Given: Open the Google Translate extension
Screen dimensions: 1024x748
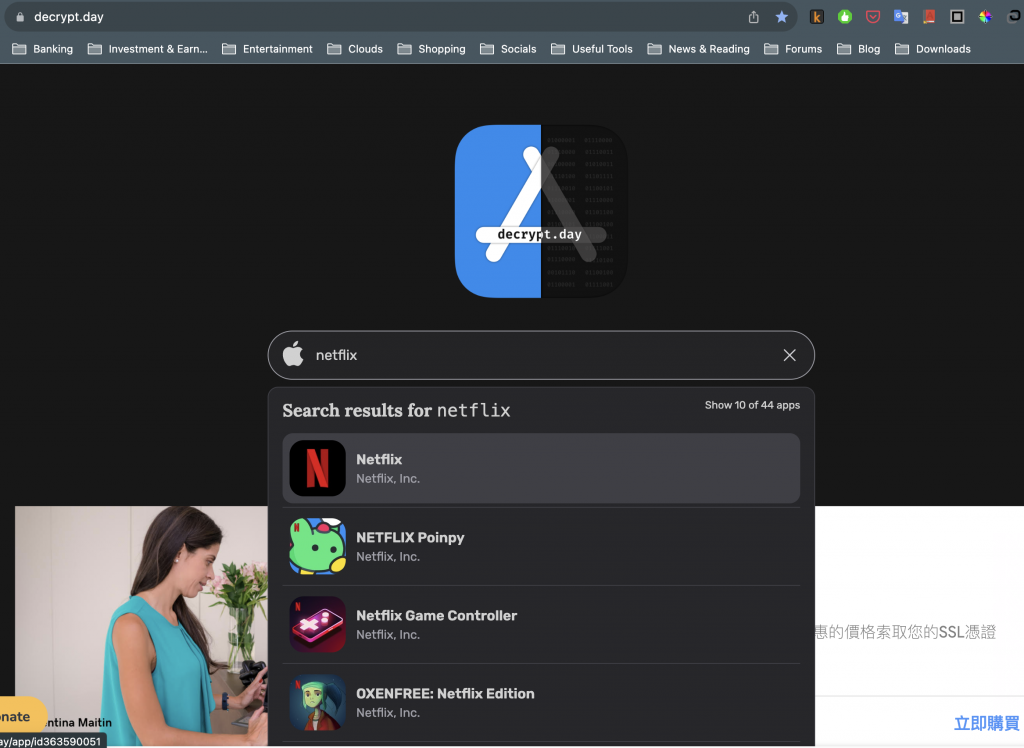Looking at the screenshot, I should point(901,17).
